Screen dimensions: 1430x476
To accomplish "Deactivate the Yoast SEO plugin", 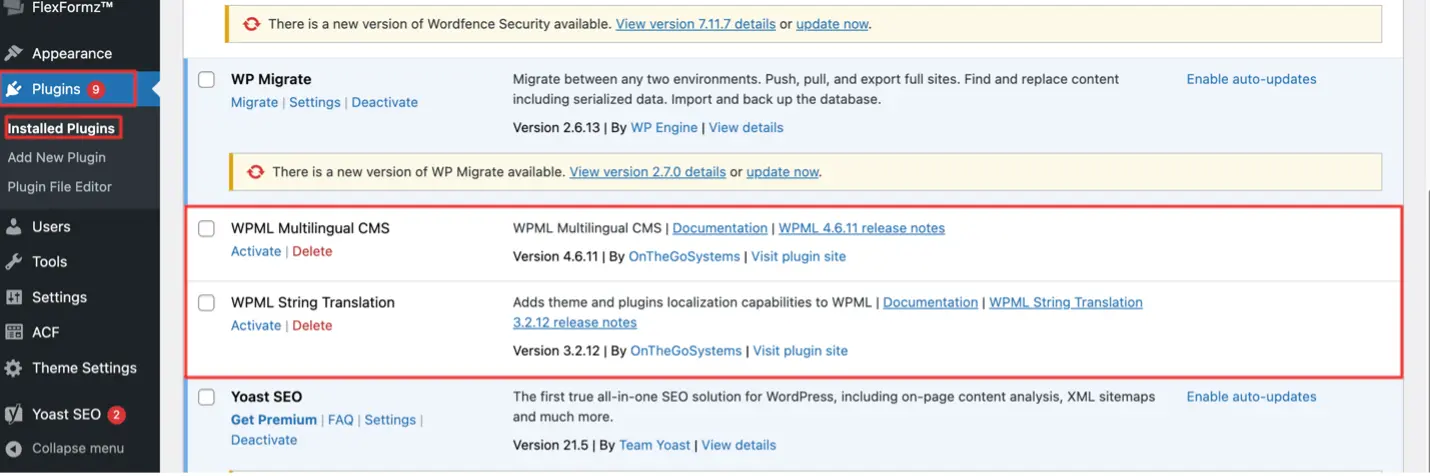I will click(264, 440).
